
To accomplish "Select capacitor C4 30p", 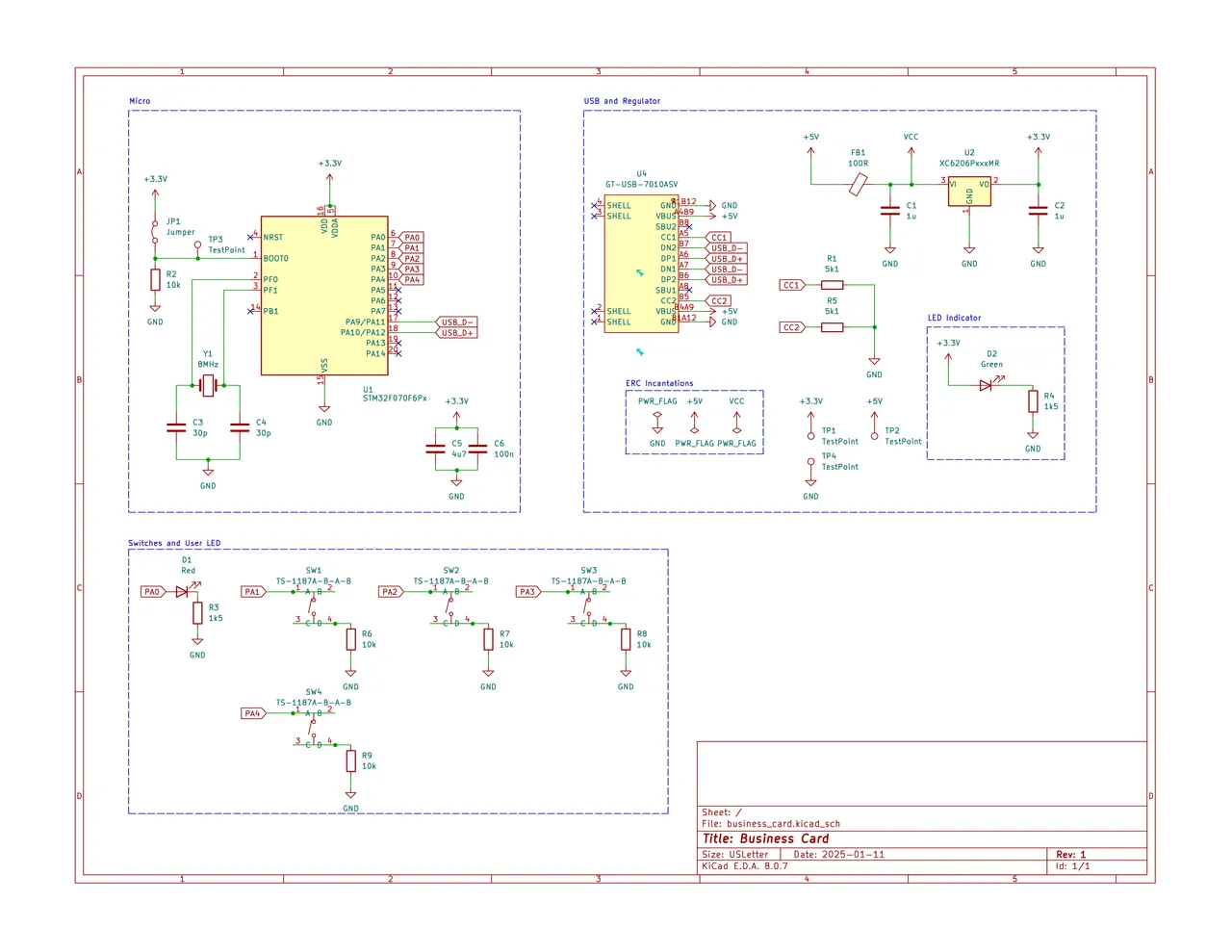I will 240,427.
